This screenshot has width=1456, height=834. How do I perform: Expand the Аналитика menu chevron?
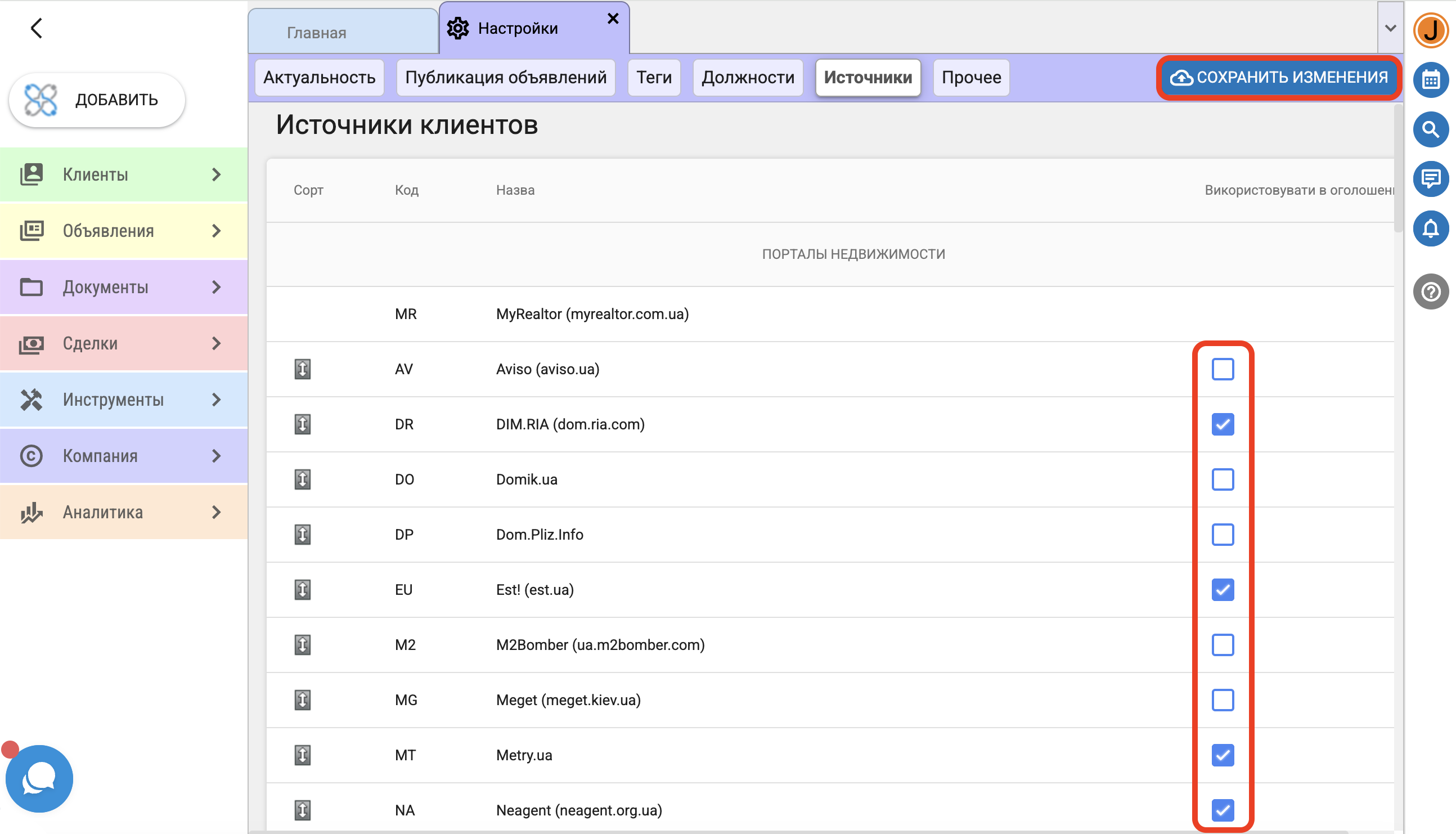(x=216, y=512)
